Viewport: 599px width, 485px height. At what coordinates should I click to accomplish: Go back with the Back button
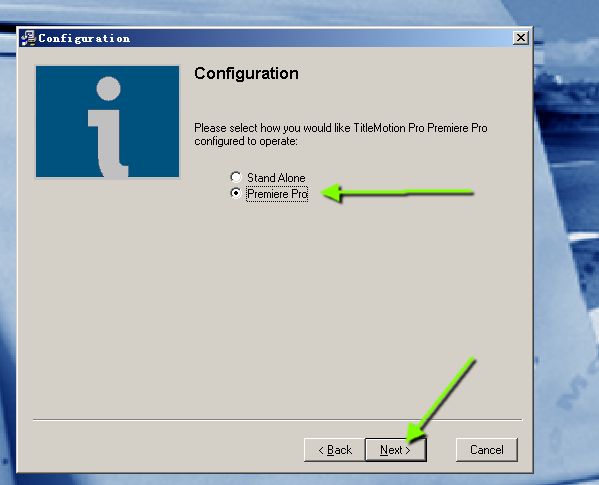pyautogui.click(x=335, y=450)
